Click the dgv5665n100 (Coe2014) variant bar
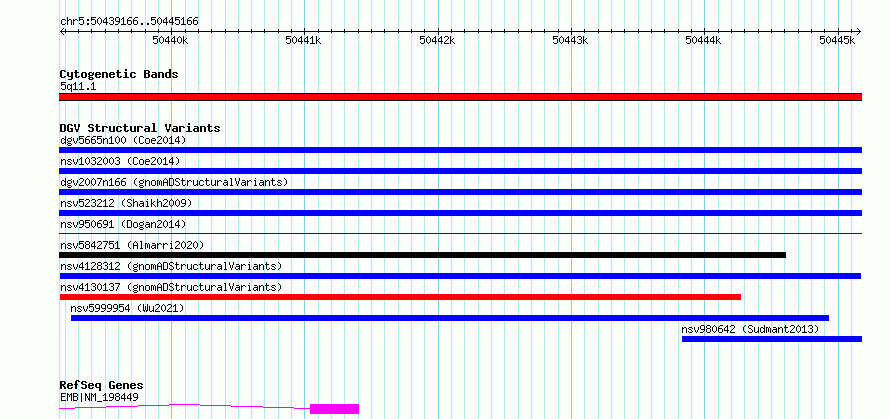The height and width of the screenshot is (419, 890). point(460,150)
